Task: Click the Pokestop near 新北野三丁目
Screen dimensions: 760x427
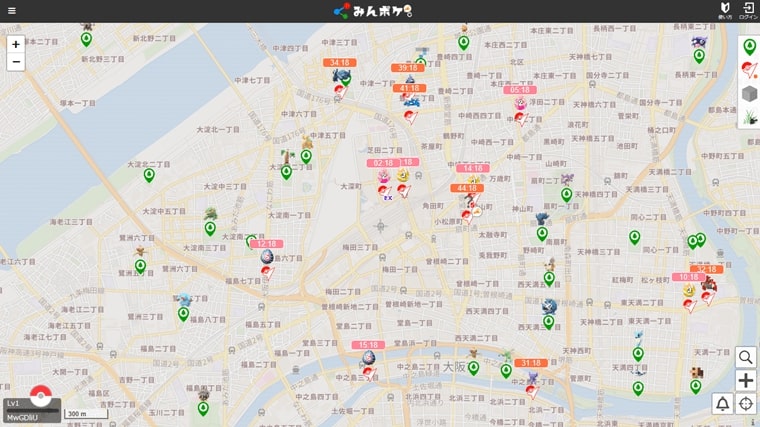Action: (86, 39)
